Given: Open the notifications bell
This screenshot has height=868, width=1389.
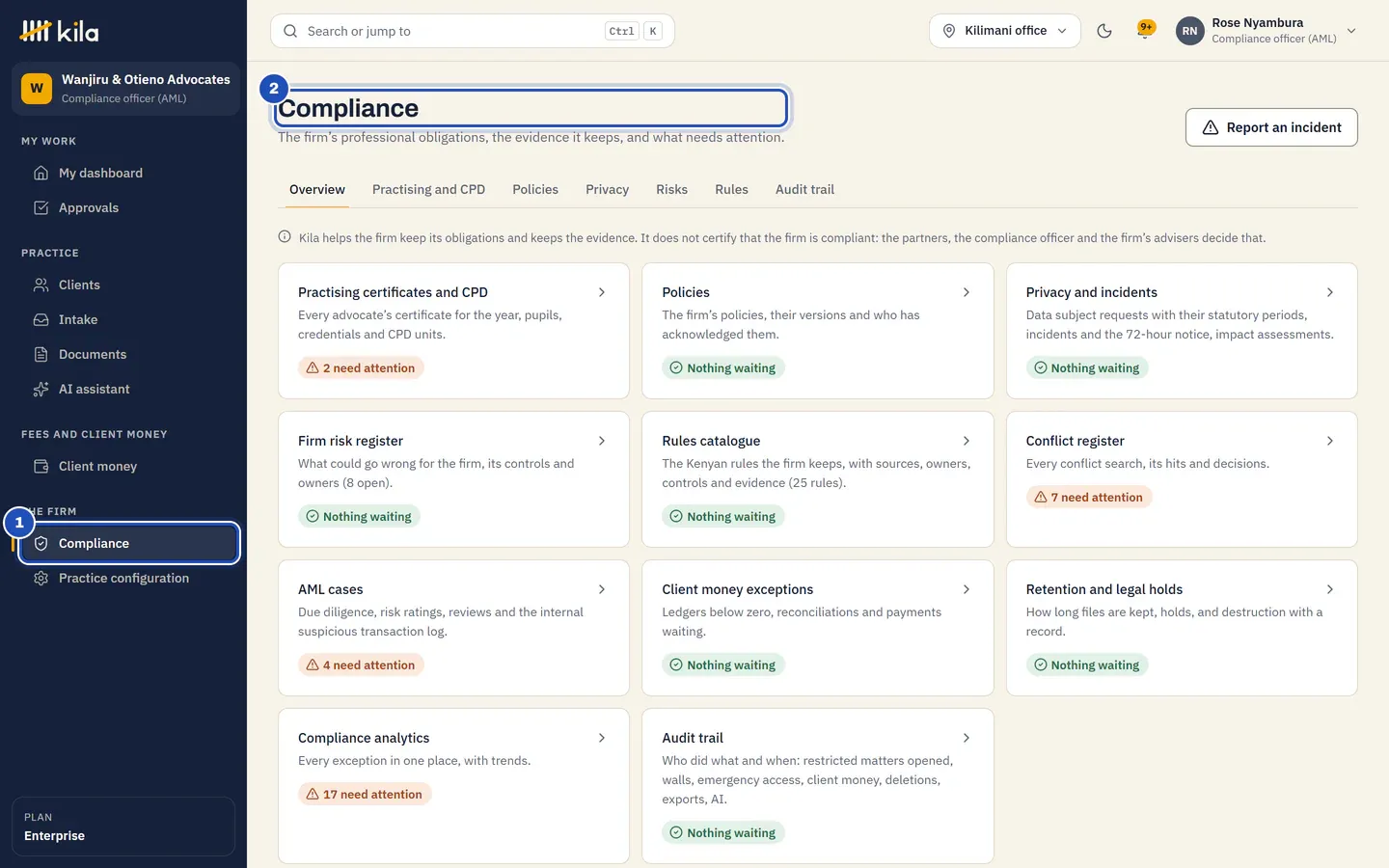Looking at the screenshot, I should click(x=1146, y=31).
